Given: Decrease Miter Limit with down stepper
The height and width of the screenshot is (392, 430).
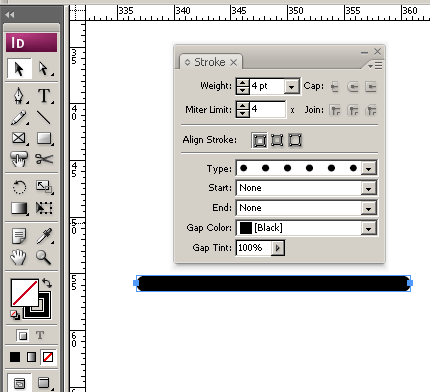Looking at the screenshot, I should [x=243, y=114].
